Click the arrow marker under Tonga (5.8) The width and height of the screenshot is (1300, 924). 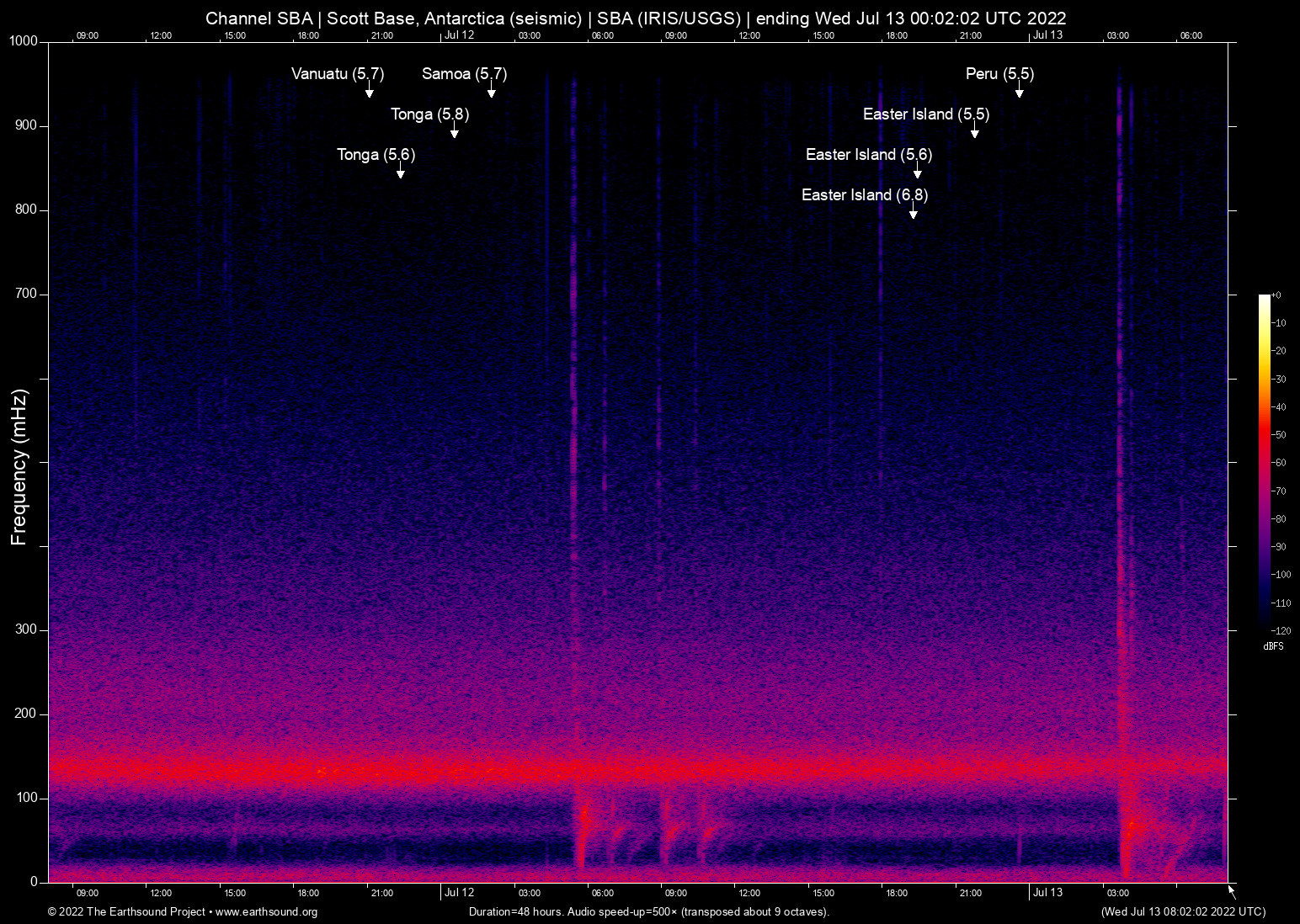tap(455, 132)
